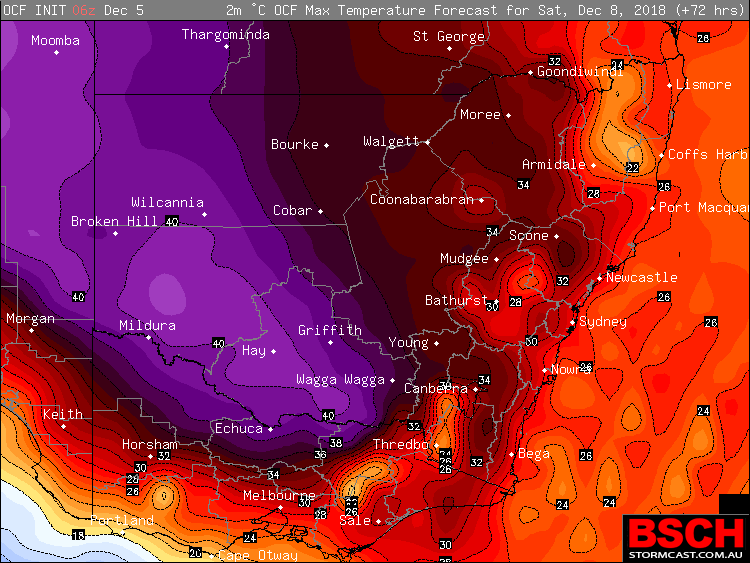Click the light purple hot spot near Mildura
This screenshot has height=563, width=750.
click(167, 292)
